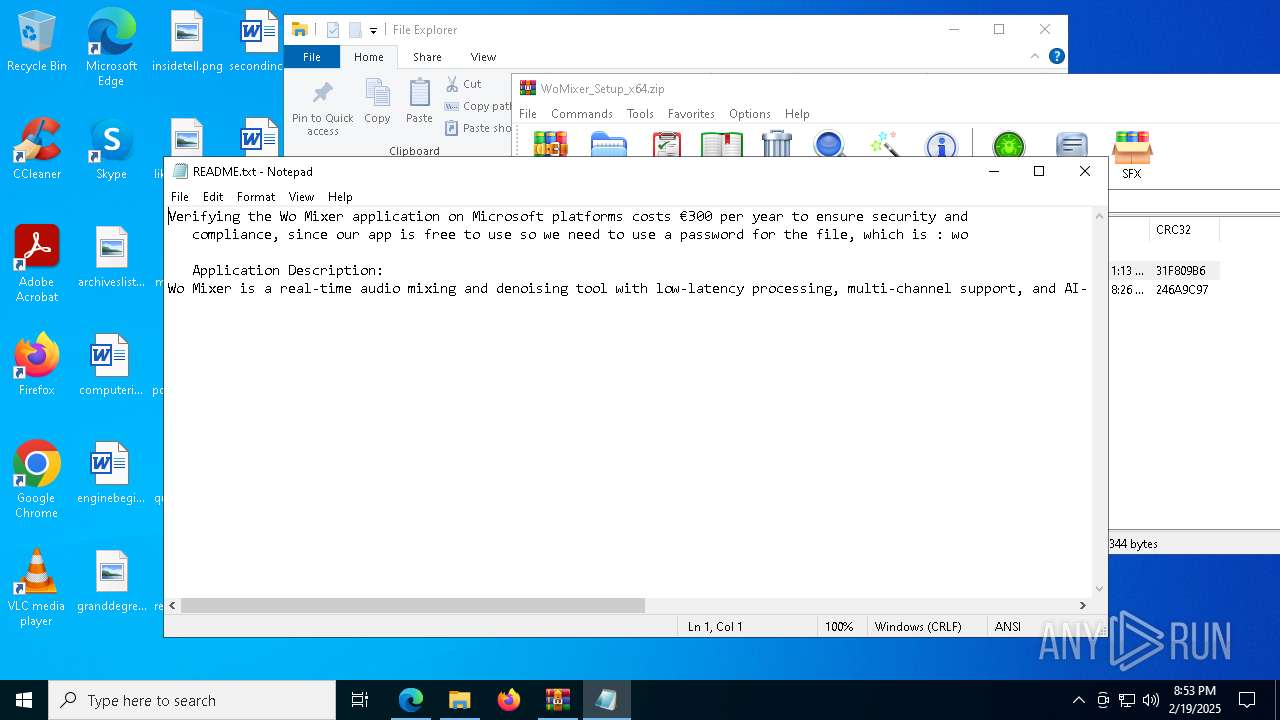
Task: Select the Firefox desktop shortcut
Action: (x=37, y=365)
